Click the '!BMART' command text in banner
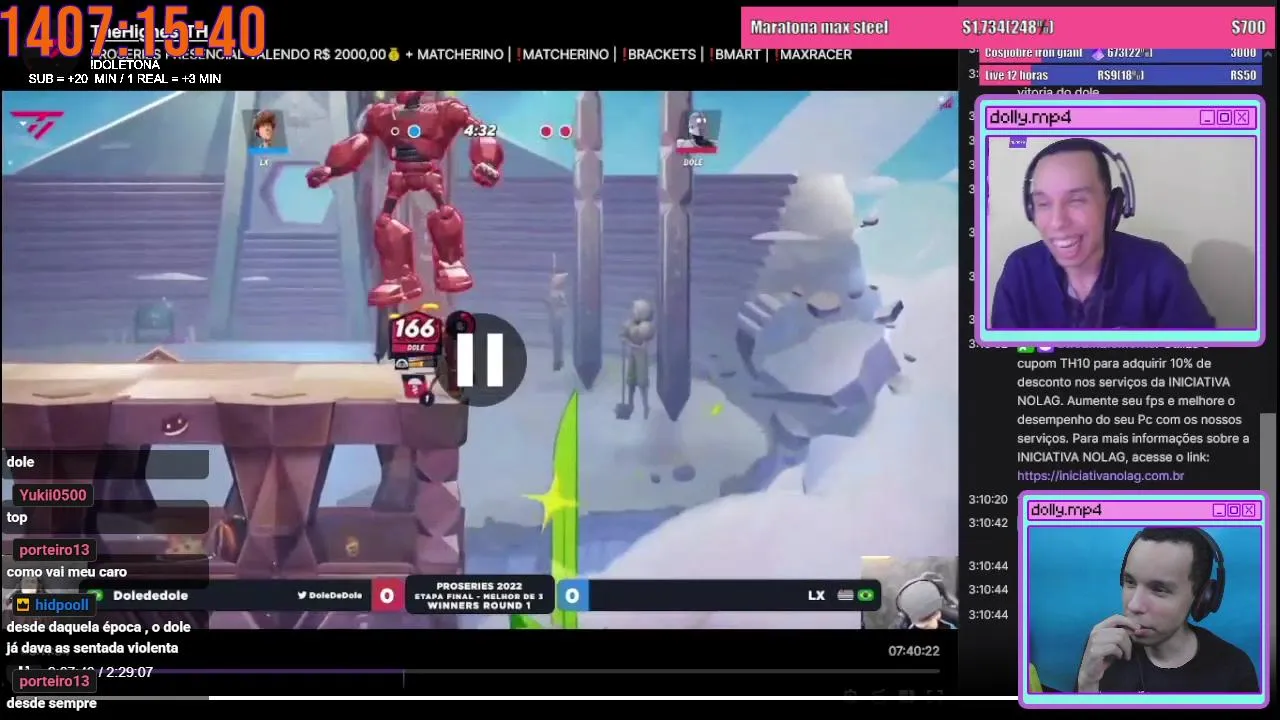 (736, 55)
